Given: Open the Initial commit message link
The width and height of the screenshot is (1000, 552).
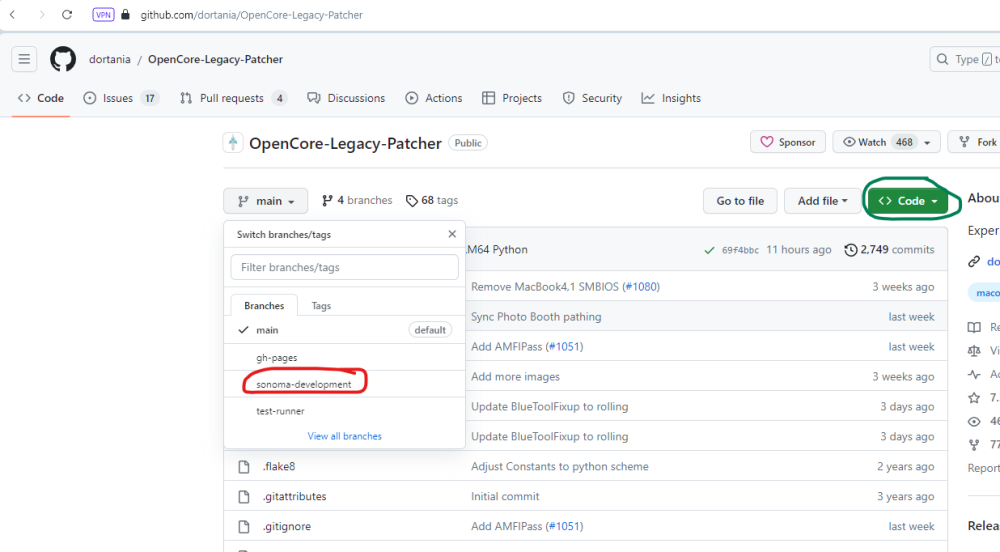Looking at the screenshot, I should click(x=505, y=497).
